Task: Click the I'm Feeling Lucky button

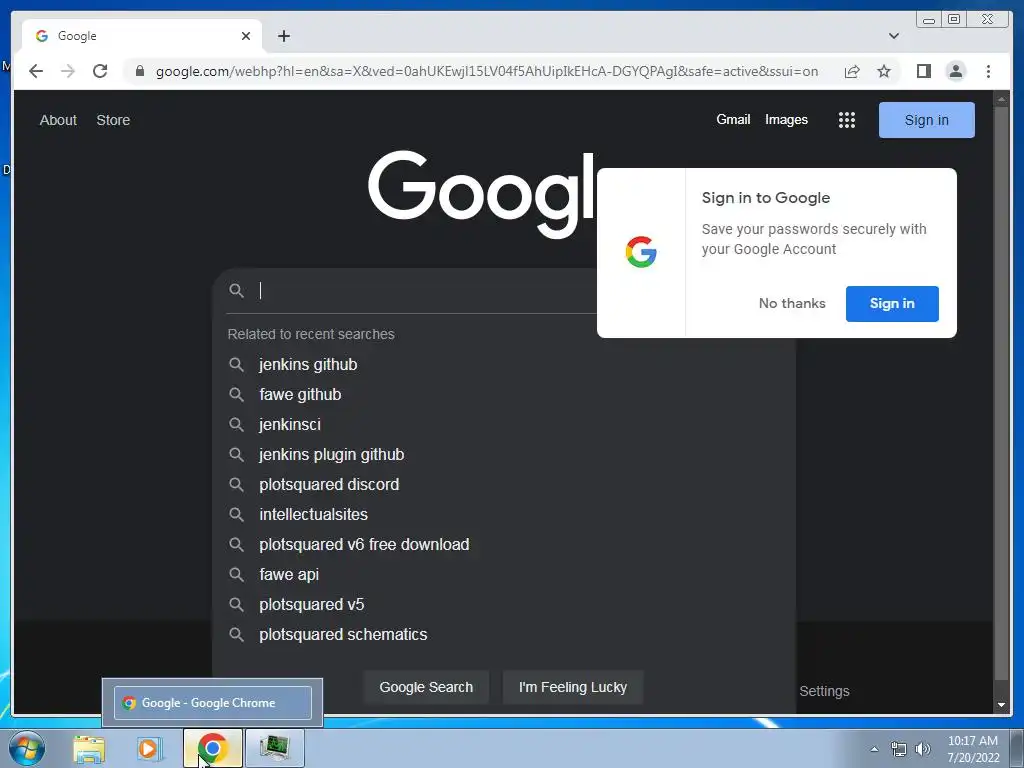Action: [573, 687]
